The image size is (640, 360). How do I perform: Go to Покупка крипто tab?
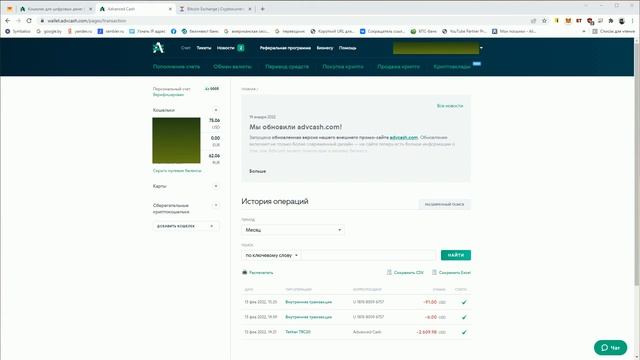point(343,67)
